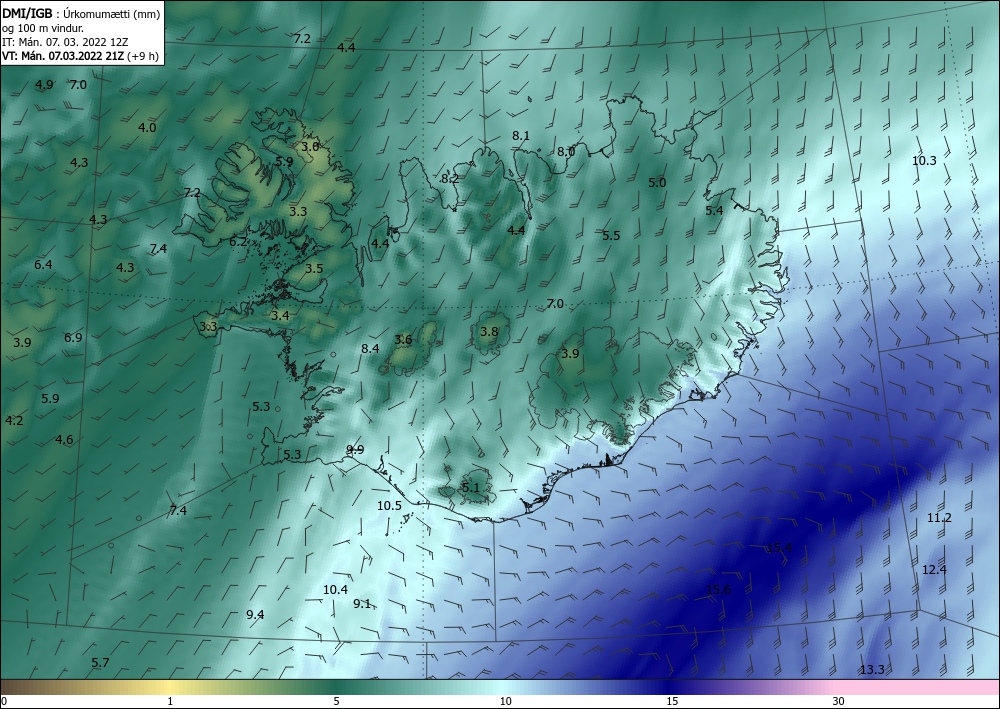Click the 'IT: Mán. 07. 03. 2022 12Z' line

pyautogui.click(x=65, y=42)
